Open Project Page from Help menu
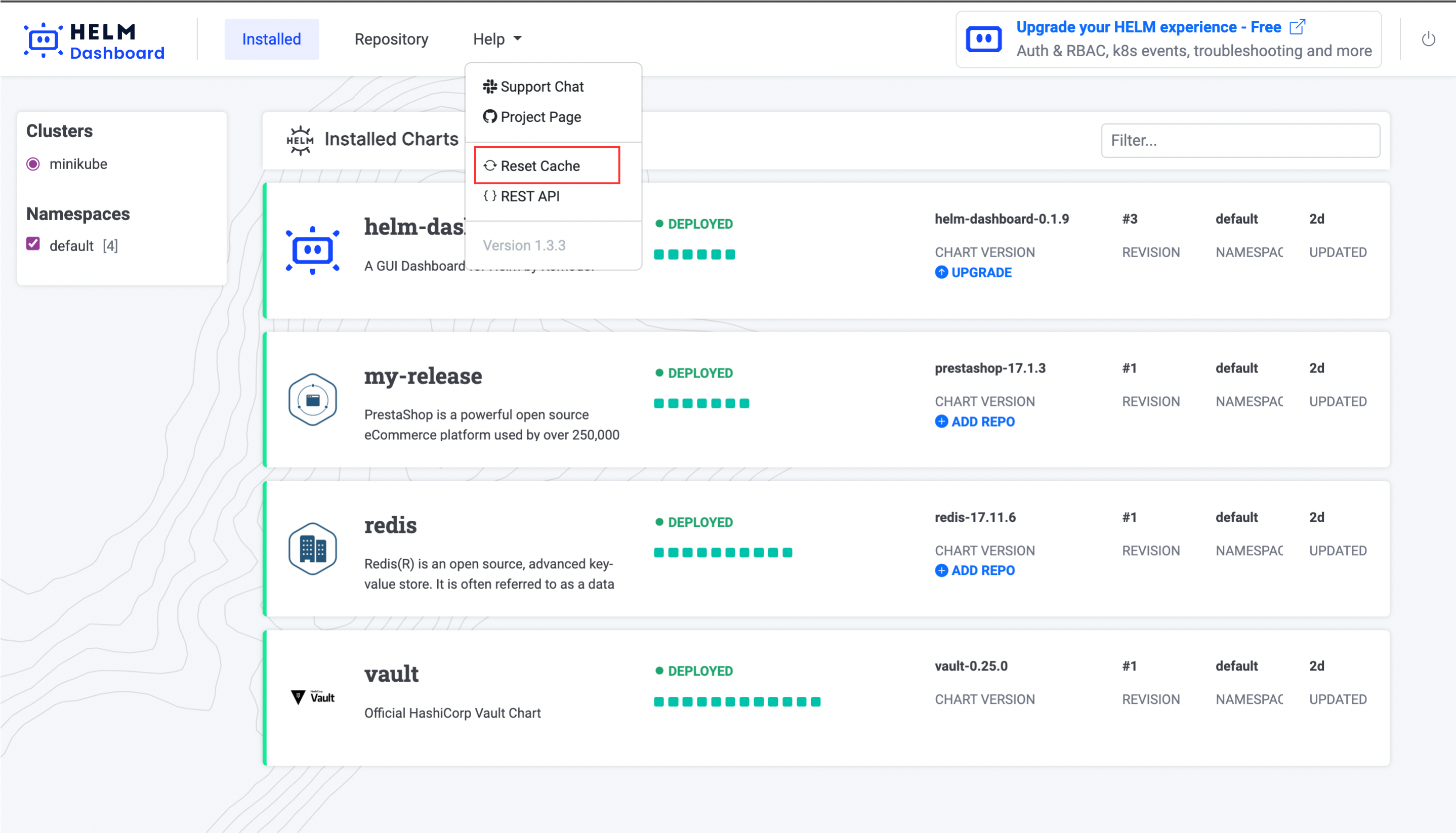The image size is (1456, 833). pyautogui.click(x=532, y=117)
